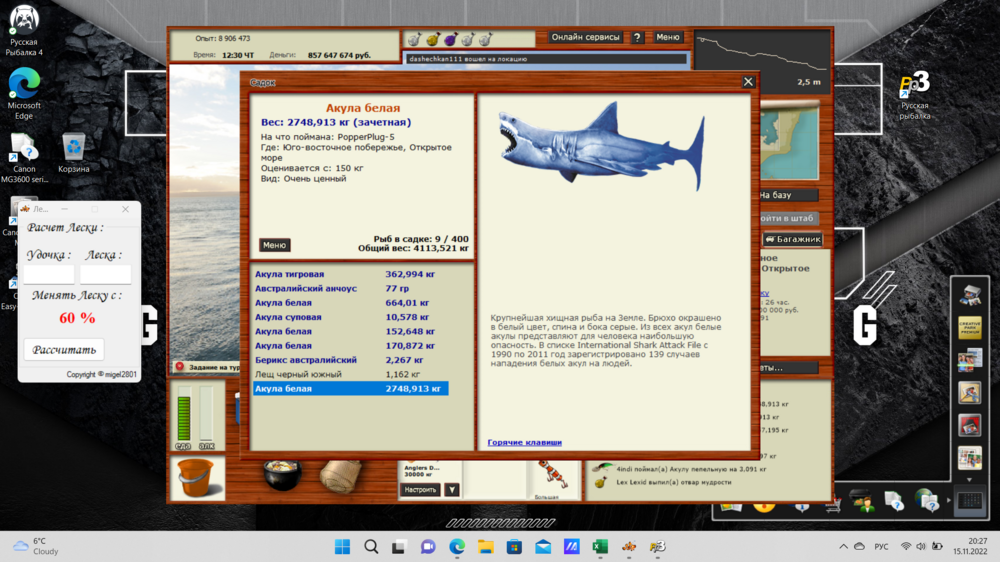Open the game Меню in top bar
The image size is (1000, 562).
[x=668, y=38]
